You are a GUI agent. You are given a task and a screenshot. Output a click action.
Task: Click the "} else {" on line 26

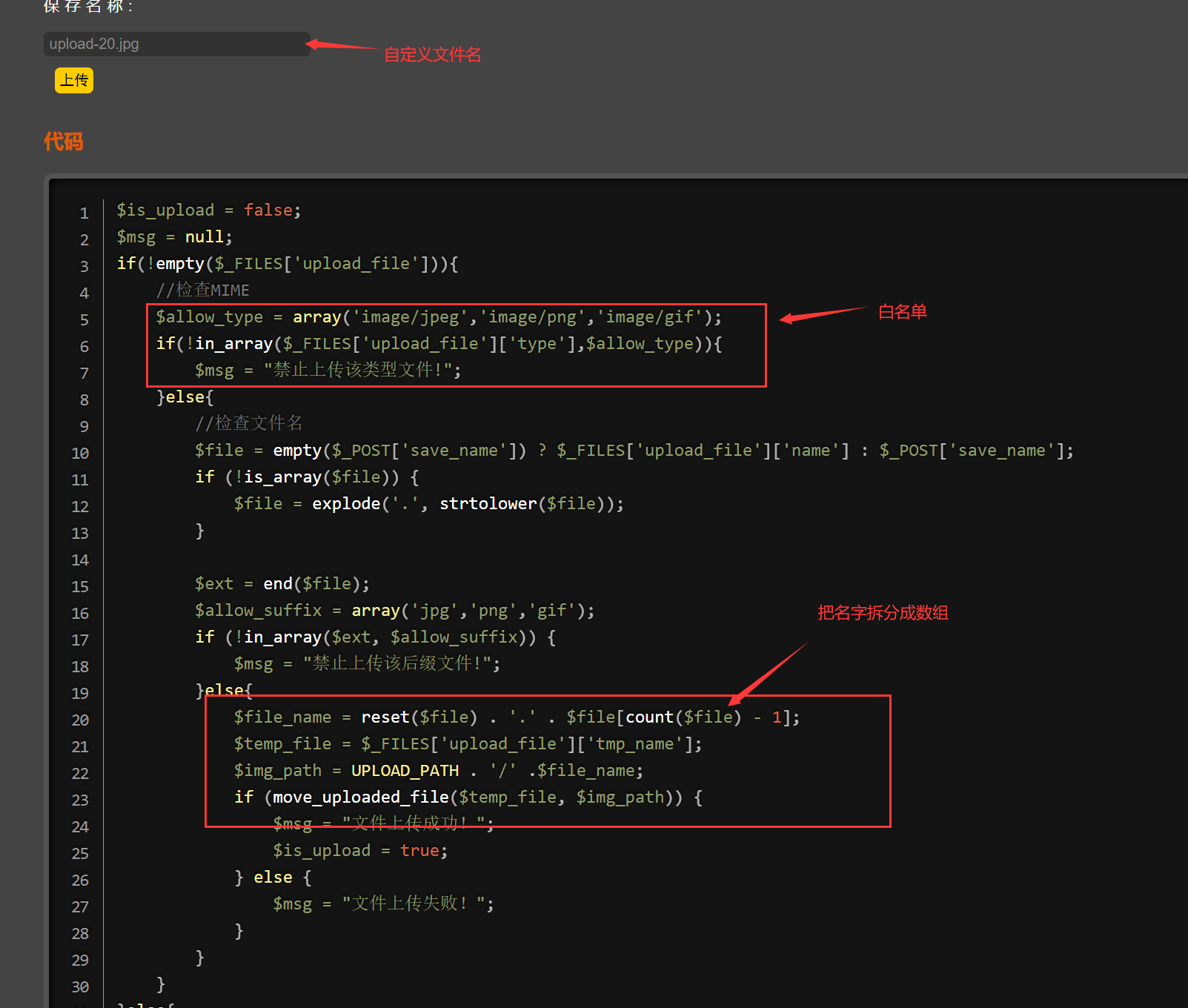tap(273, 878)
